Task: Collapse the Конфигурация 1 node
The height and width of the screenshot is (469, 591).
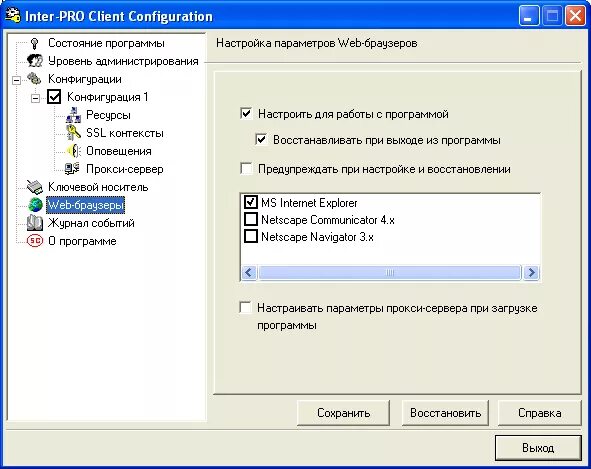Action: click(x=35, y=98)
